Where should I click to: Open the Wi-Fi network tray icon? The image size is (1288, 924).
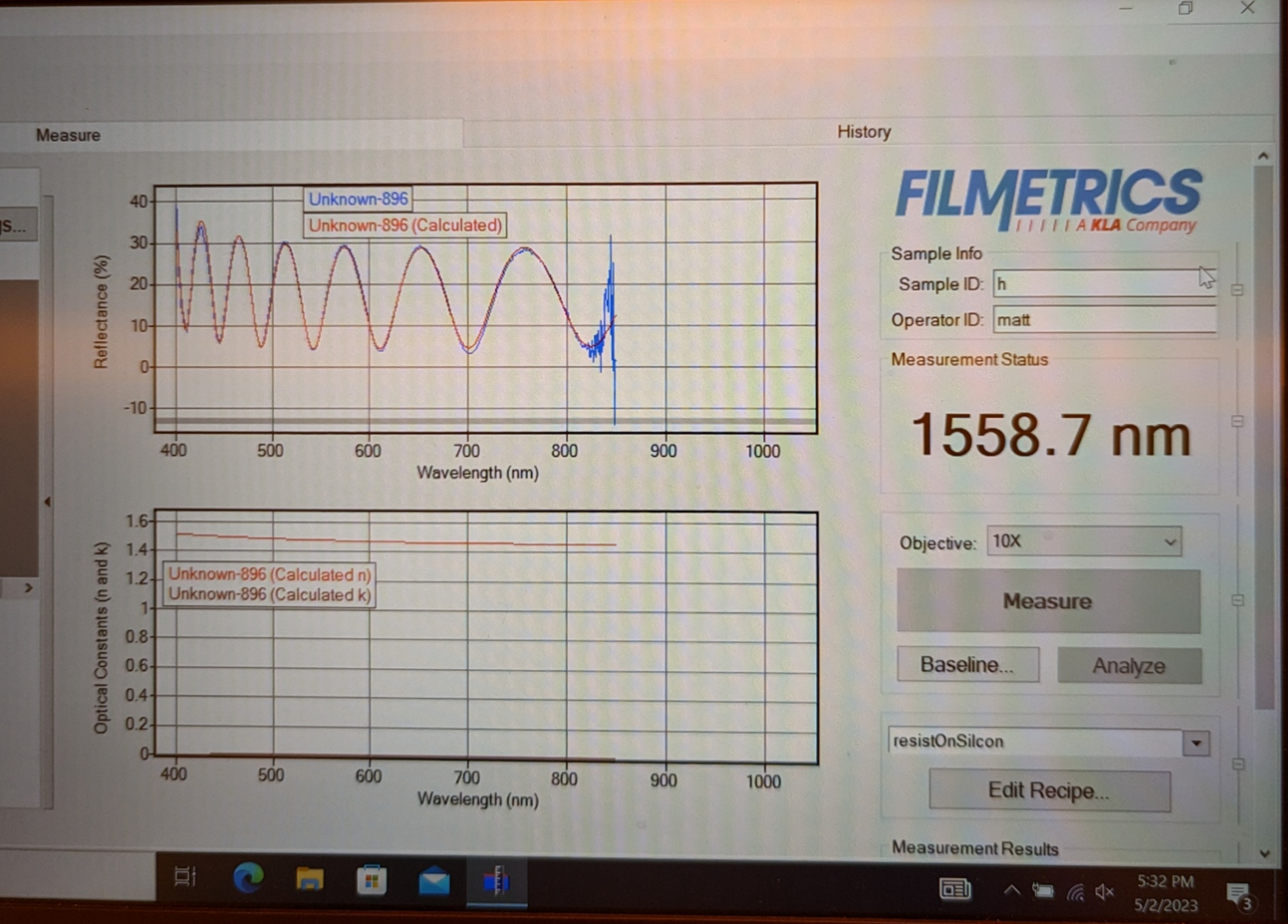[1075, 891]
